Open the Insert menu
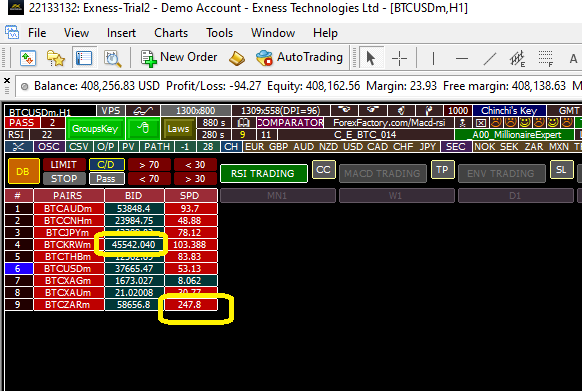This screenshot has height=391, width=582. click(121, 33)
